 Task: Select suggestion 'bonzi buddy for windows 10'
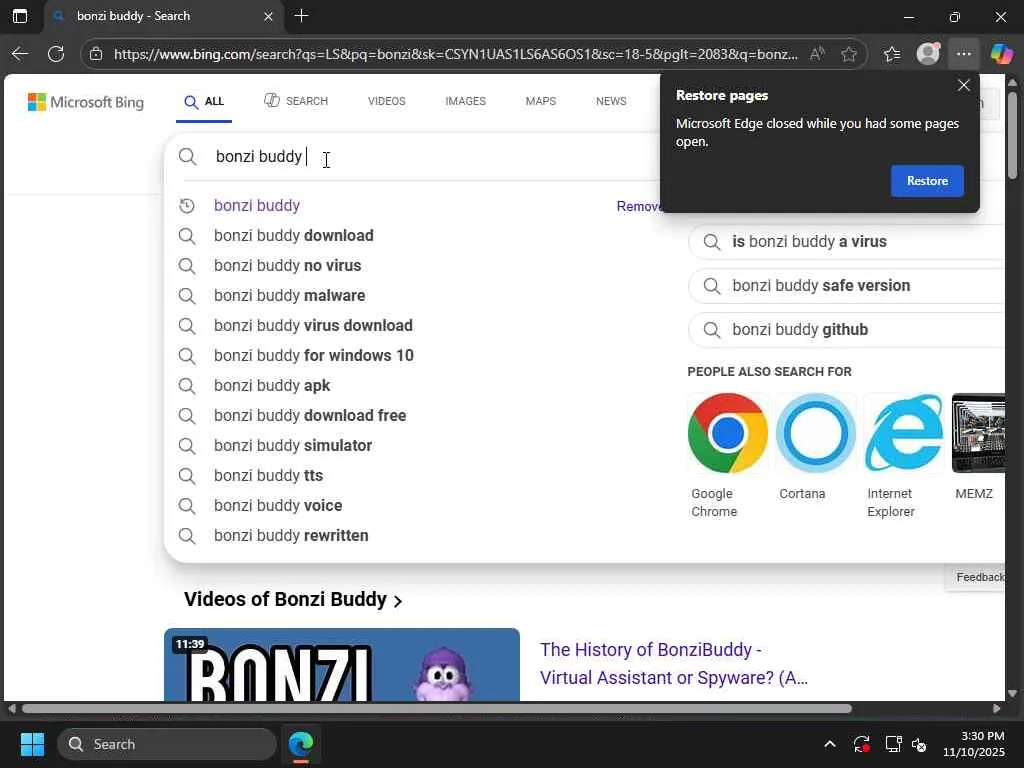pyautogui.click(x=314, y=356)
